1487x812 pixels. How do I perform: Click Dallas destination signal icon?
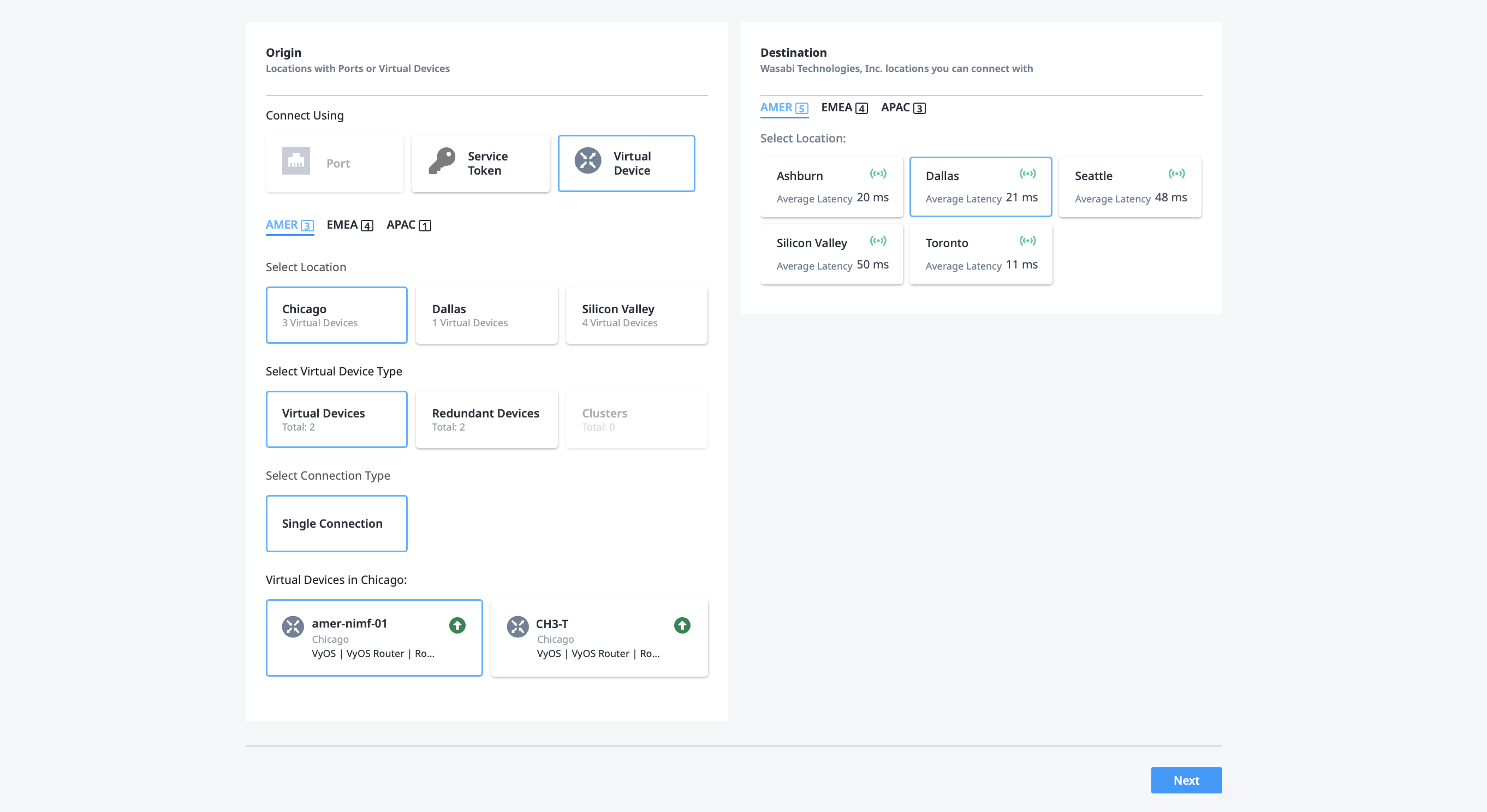point(1027,174)
